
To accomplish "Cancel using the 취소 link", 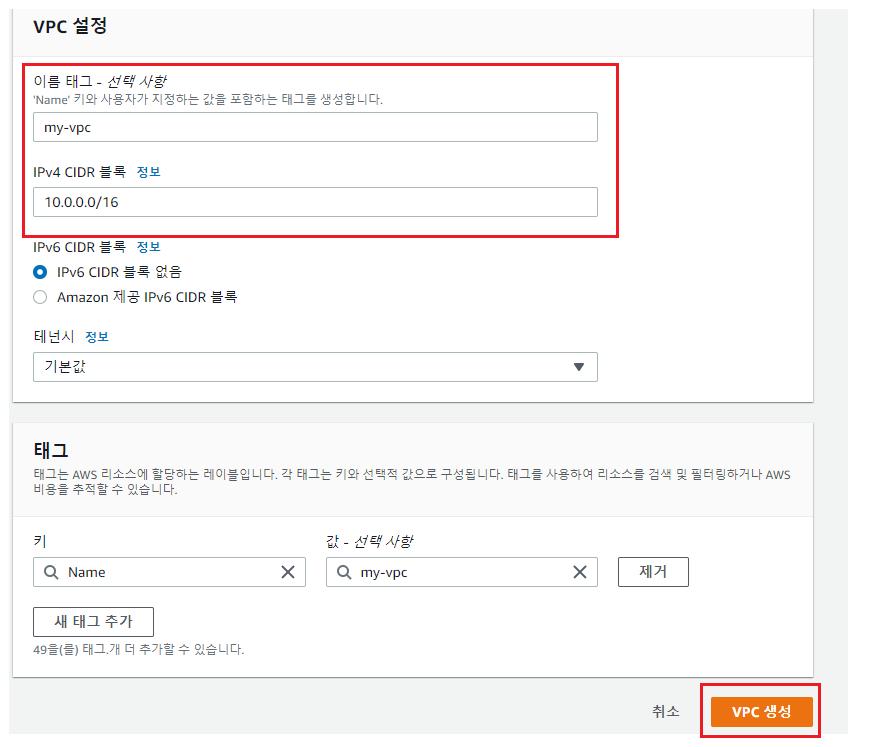I will coord(665,711).
